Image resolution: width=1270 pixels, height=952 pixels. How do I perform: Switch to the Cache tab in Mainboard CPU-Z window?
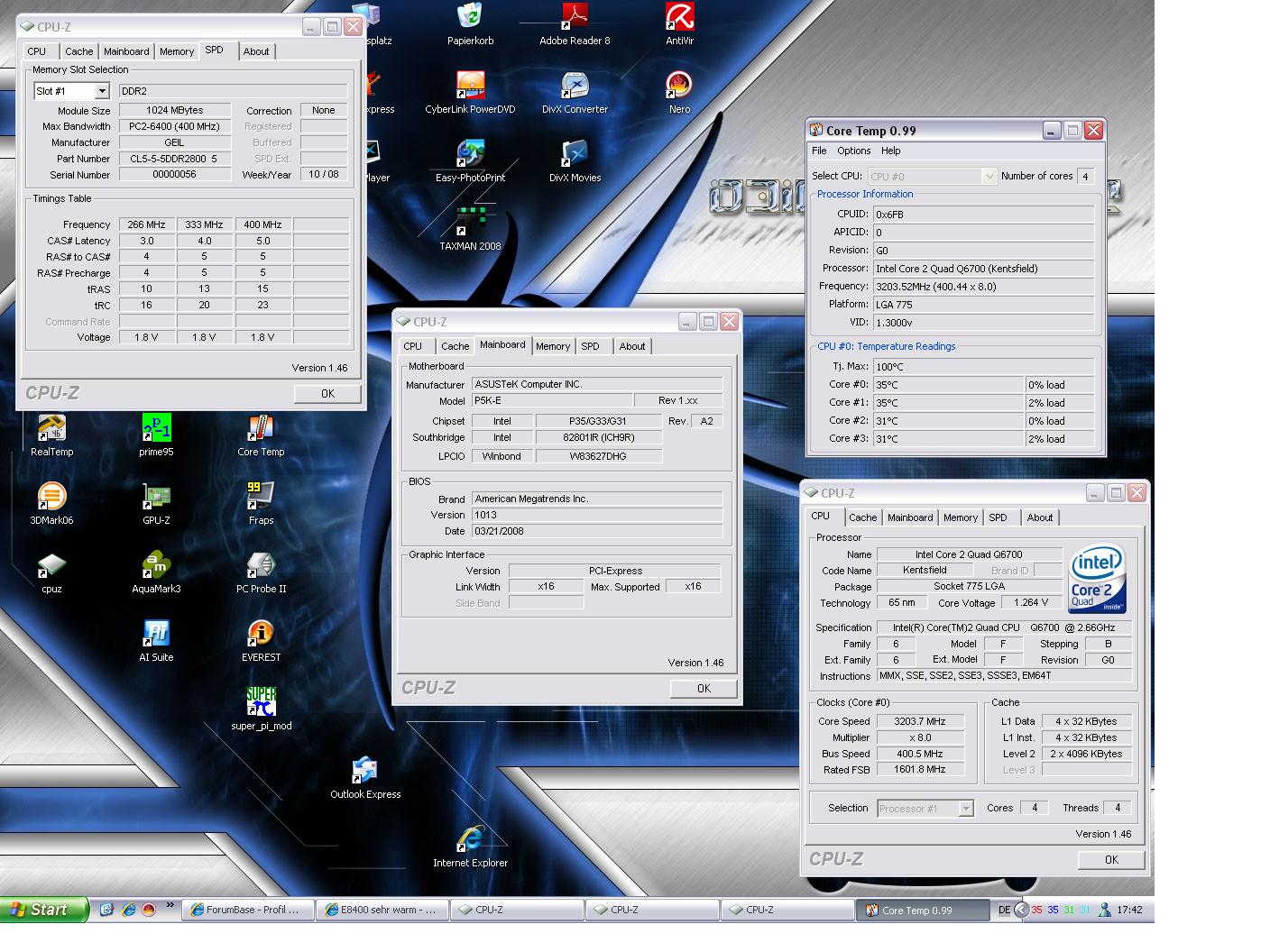456,346
